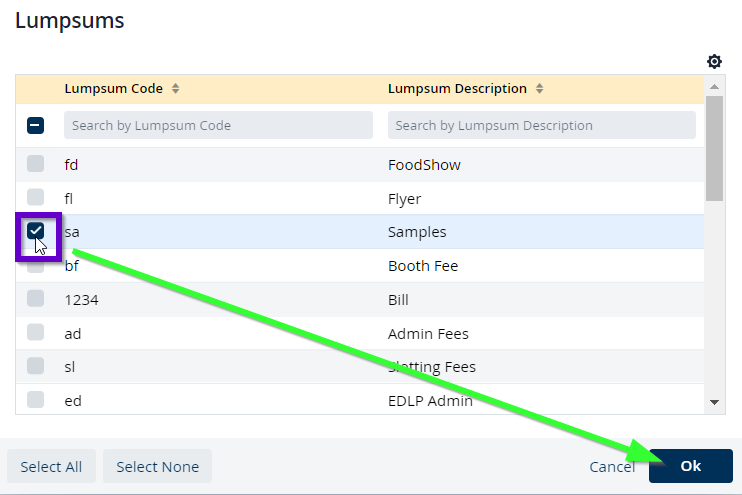Click the scrollbar up arrow

[714, 88]
